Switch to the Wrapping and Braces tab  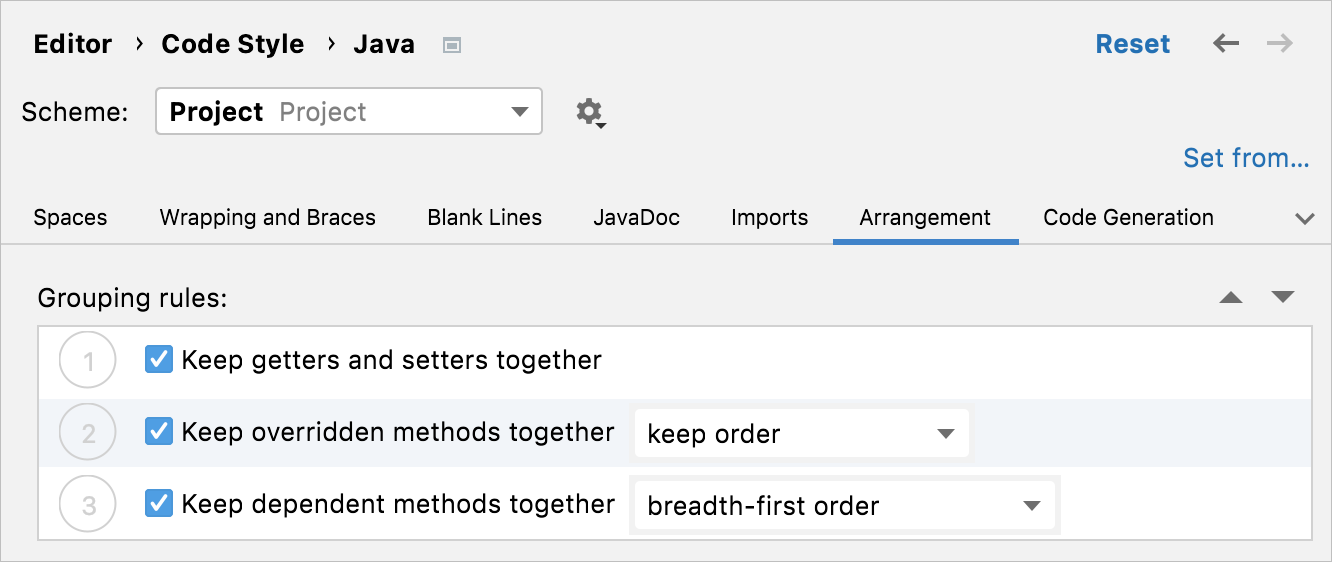click(x=268, y=218)
